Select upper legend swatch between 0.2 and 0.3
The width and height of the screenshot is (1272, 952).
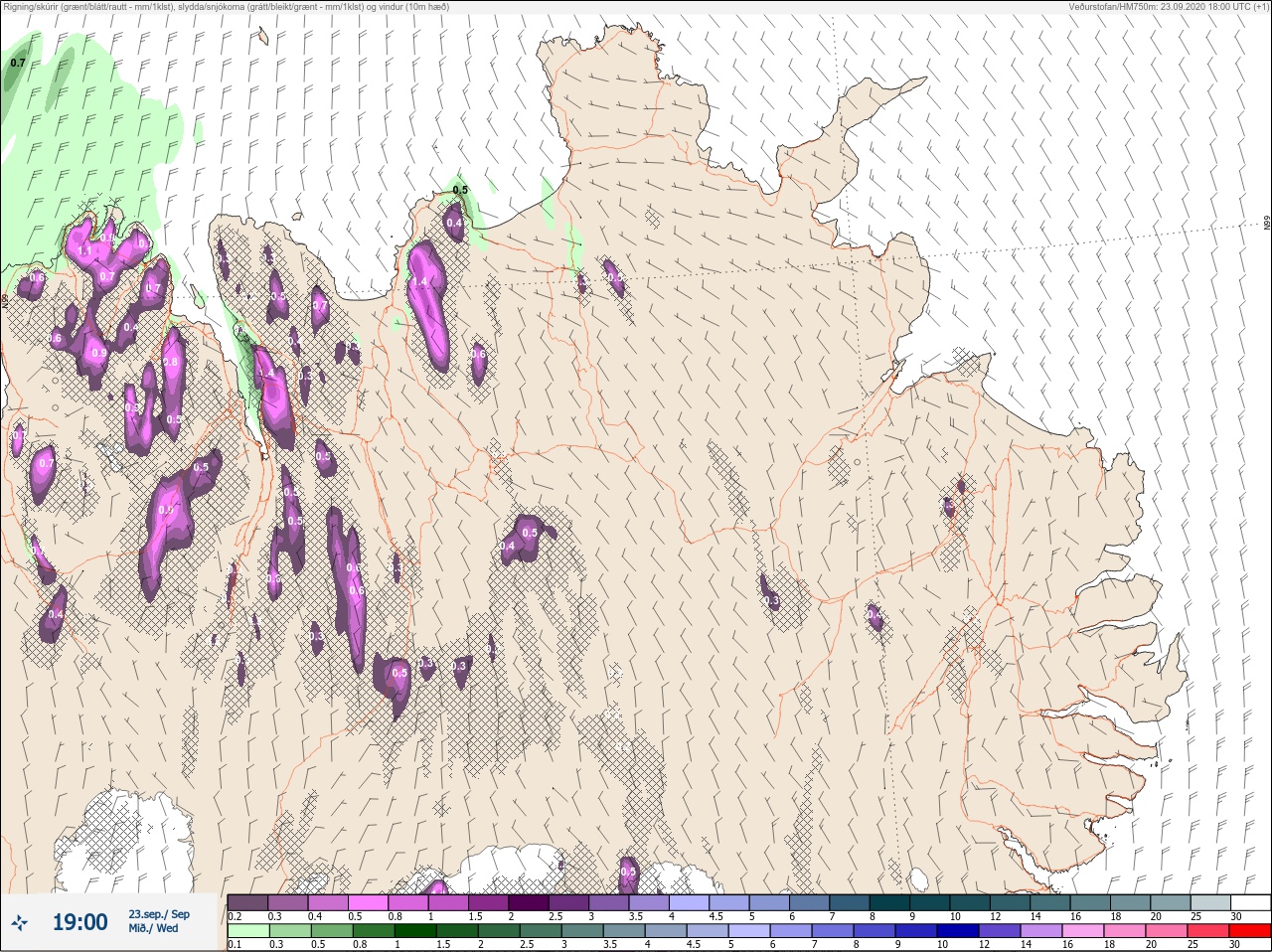point(247,902)
